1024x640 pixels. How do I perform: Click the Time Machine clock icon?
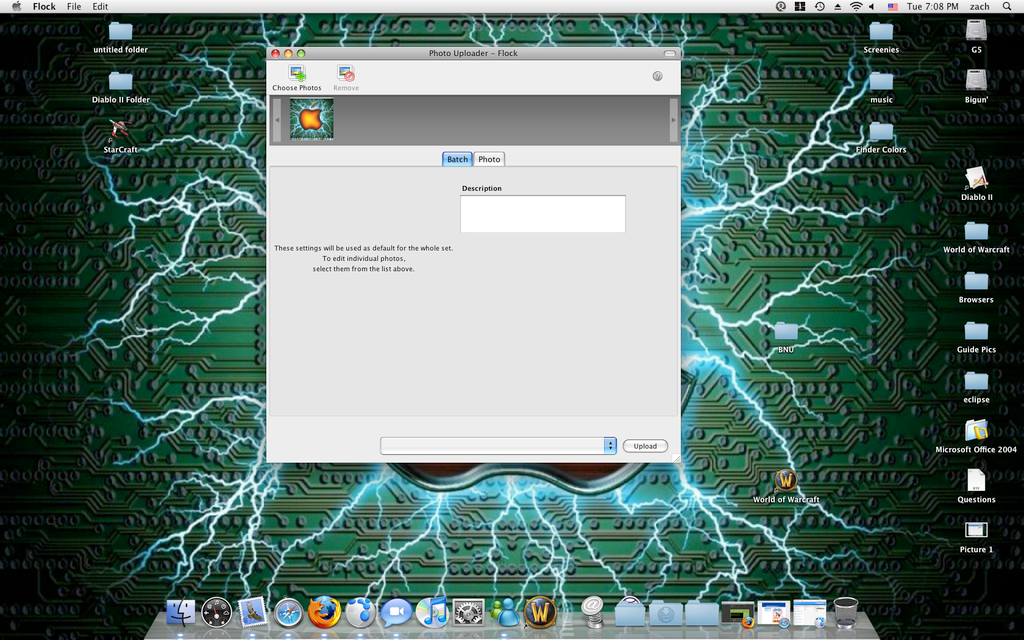click(x=820, y=7)
